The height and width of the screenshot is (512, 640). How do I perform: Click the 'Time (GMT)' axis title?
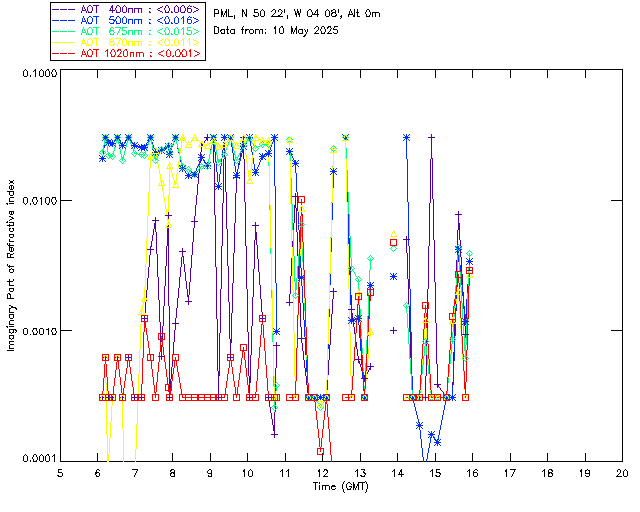(341, 487)
